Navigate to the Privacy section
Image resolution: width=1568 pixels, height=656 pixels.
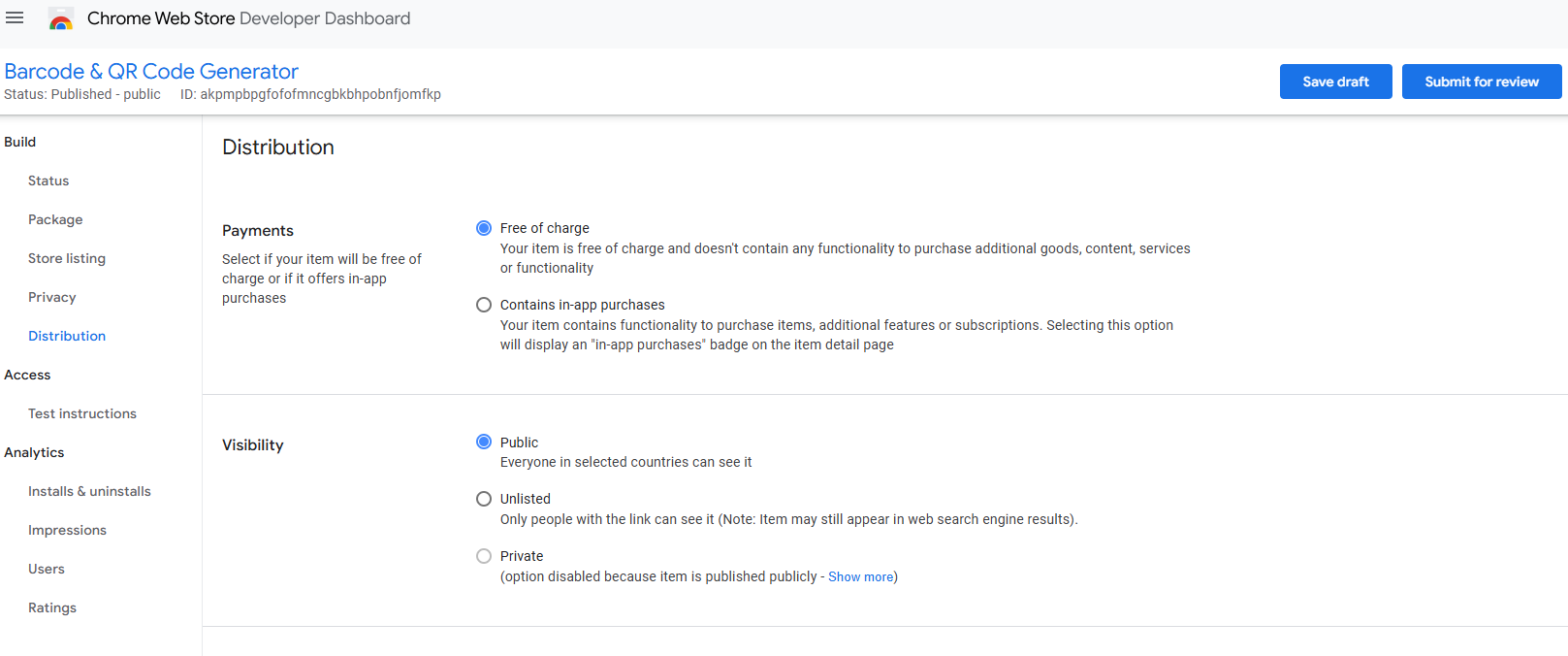pyautogui.click(x=52, y=297)
